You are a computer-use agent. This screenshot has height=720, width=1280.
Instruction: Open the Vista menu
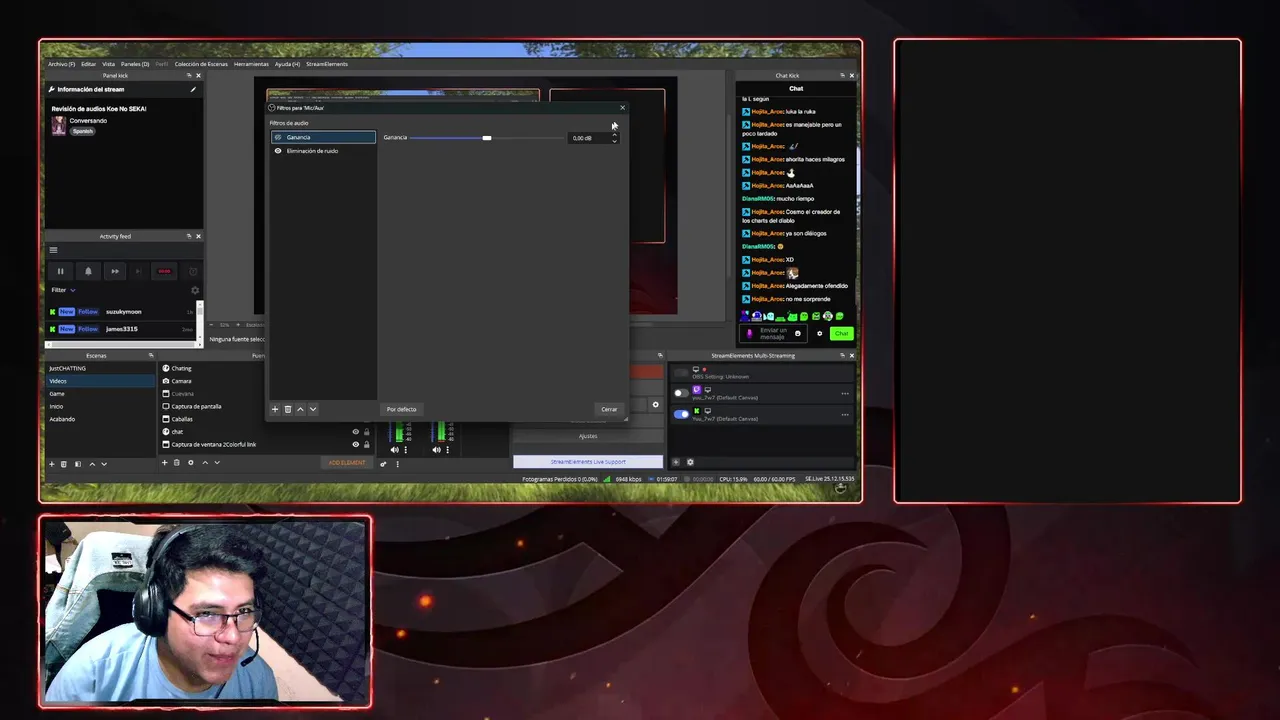(108, 64)
